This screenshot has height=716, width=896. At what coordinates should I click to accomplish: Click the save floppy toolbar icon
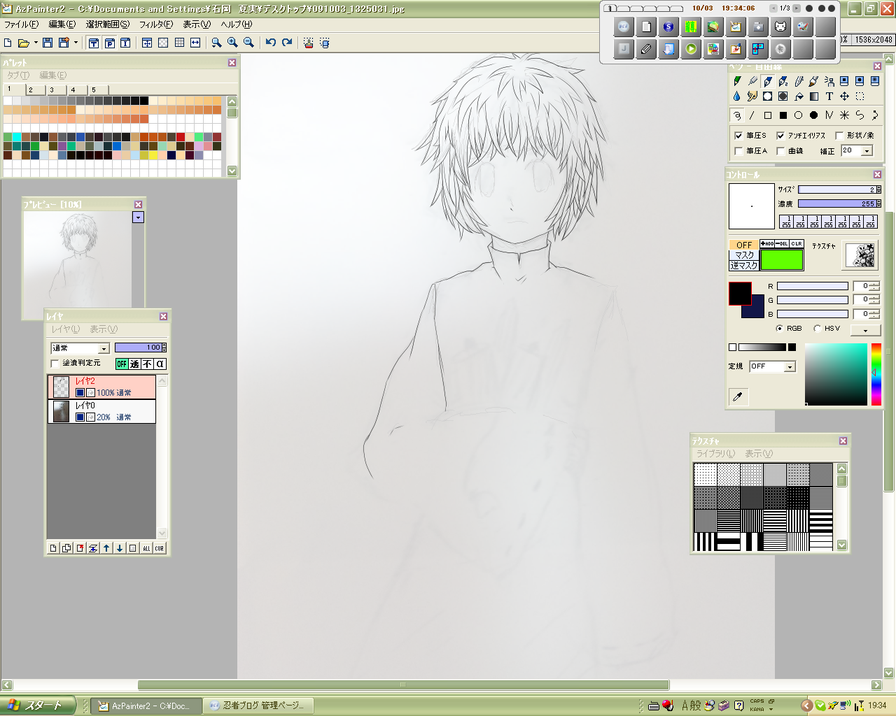48,43
